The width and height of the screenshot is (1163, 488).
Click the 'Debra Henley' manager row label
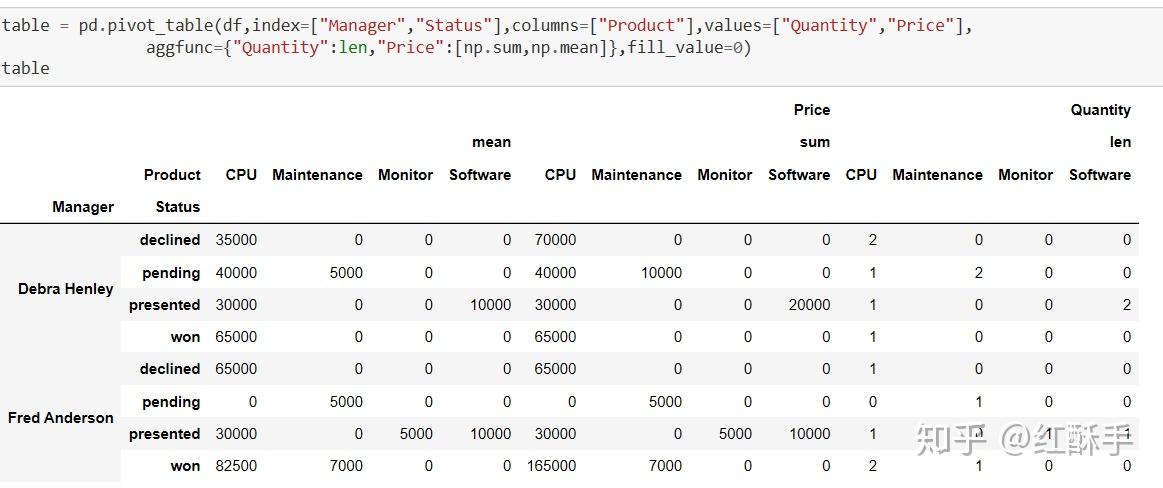pyautogui.click(x=65, y=288)
